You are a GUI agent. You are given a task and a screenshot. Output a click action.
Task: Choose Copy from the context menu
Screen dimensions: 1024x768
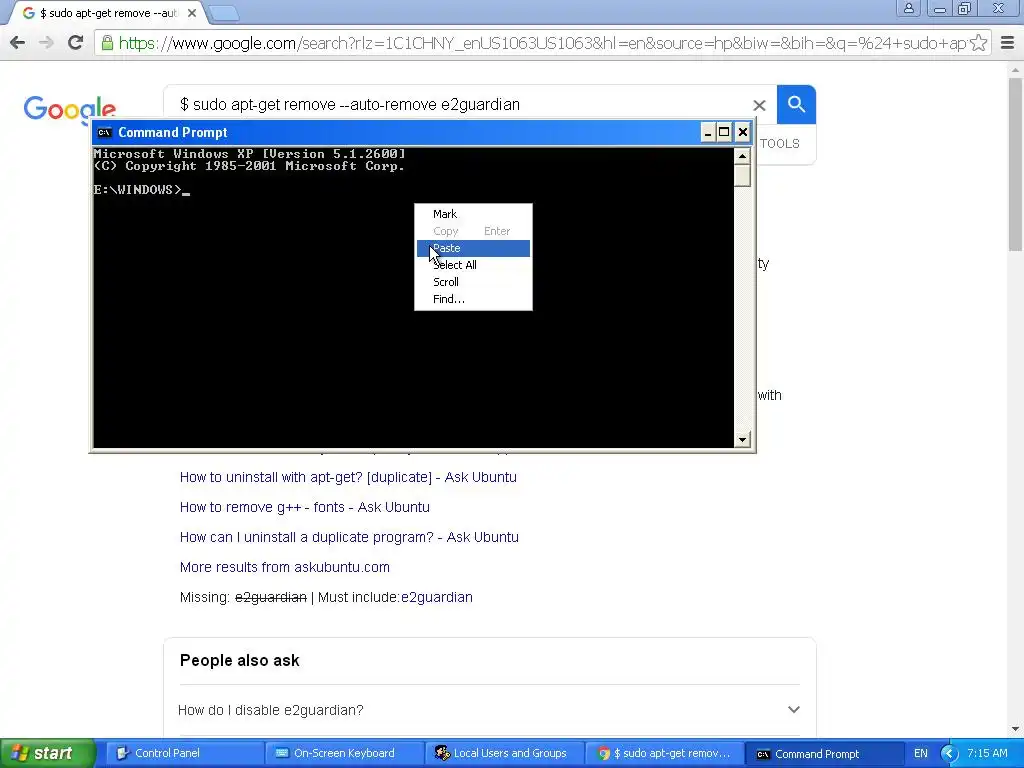pos(473,231)
